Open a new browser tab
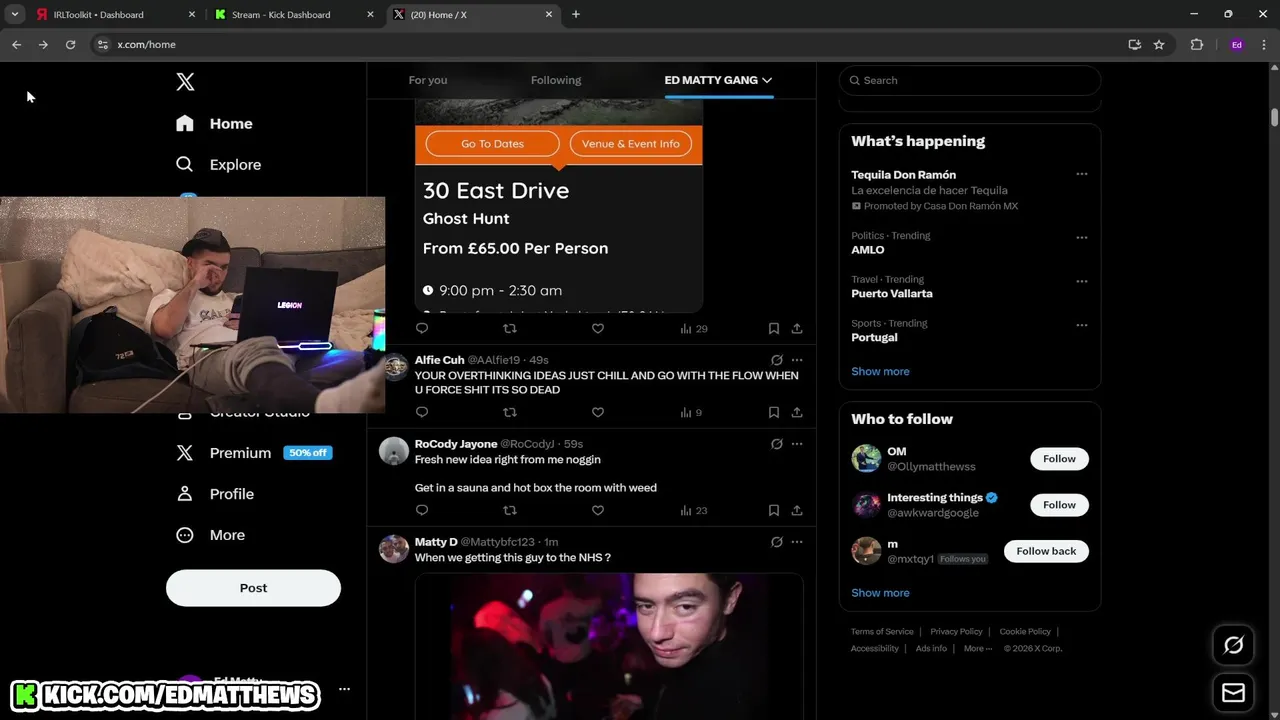Viewport: 1280px width, 720px height. (576, 14)
